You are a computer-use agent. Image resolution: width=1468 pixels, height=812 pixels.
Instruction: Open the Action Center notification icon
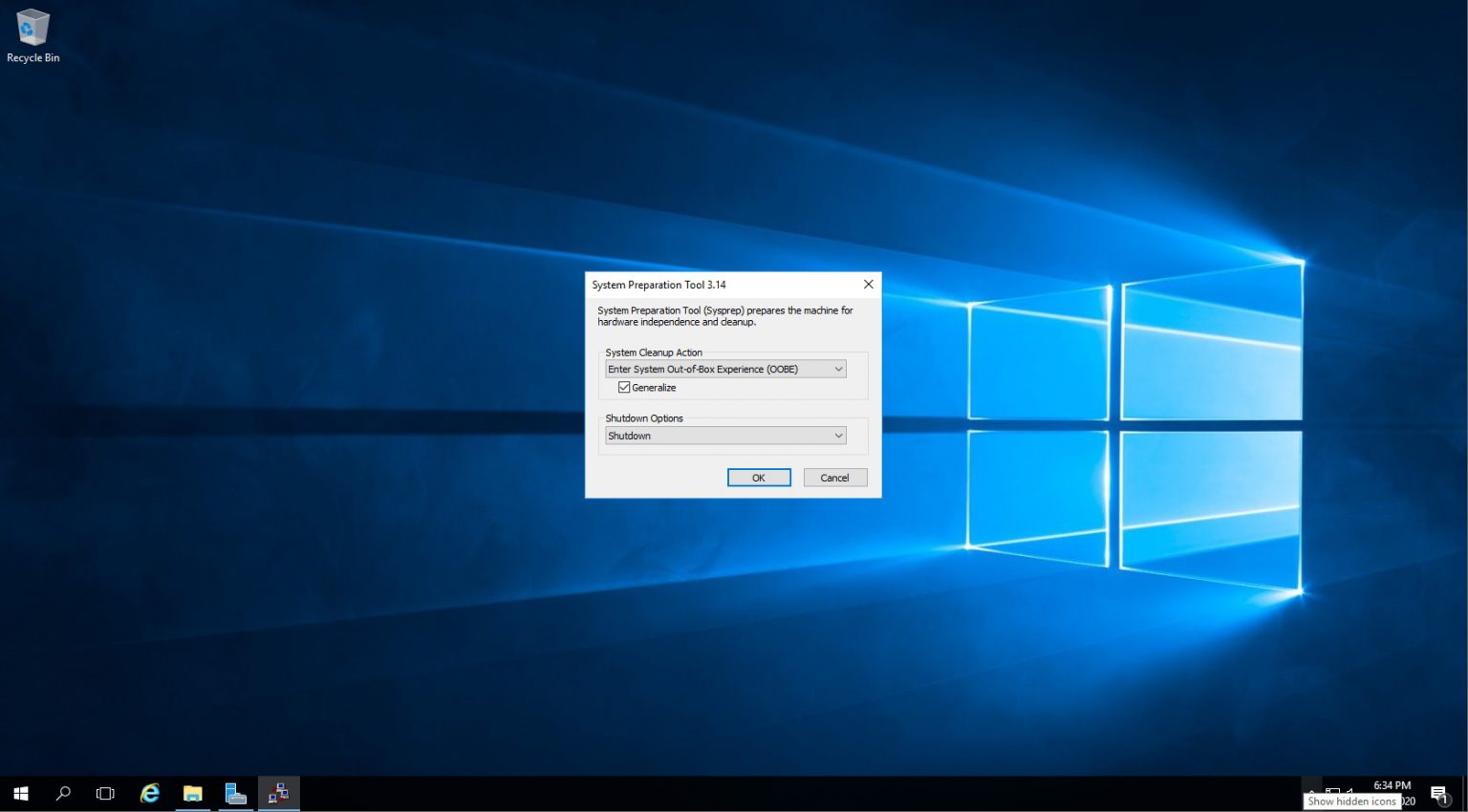pos(1438,793)
